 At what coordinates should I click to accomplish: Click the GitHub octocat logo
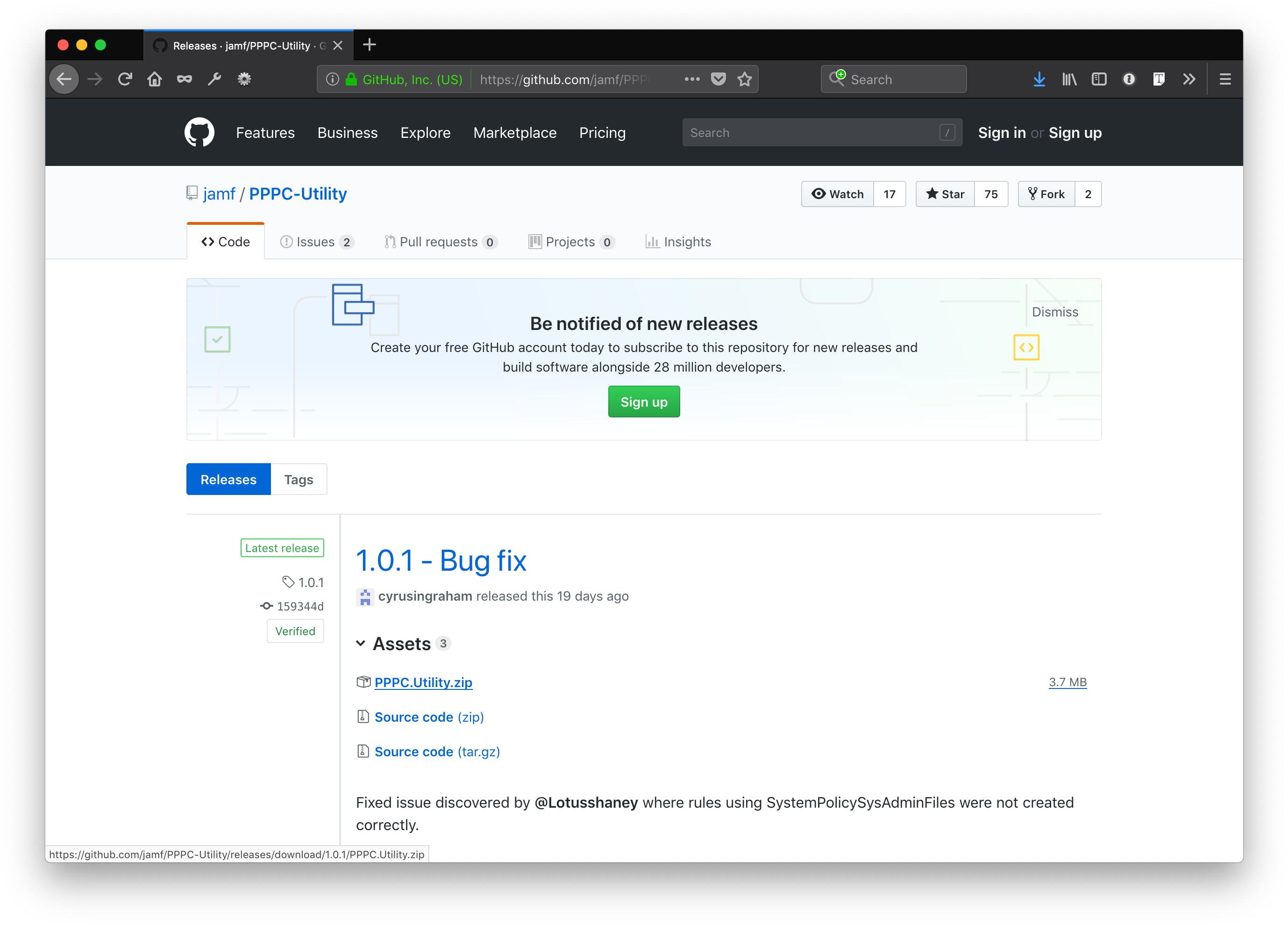[x=199, y=132]
